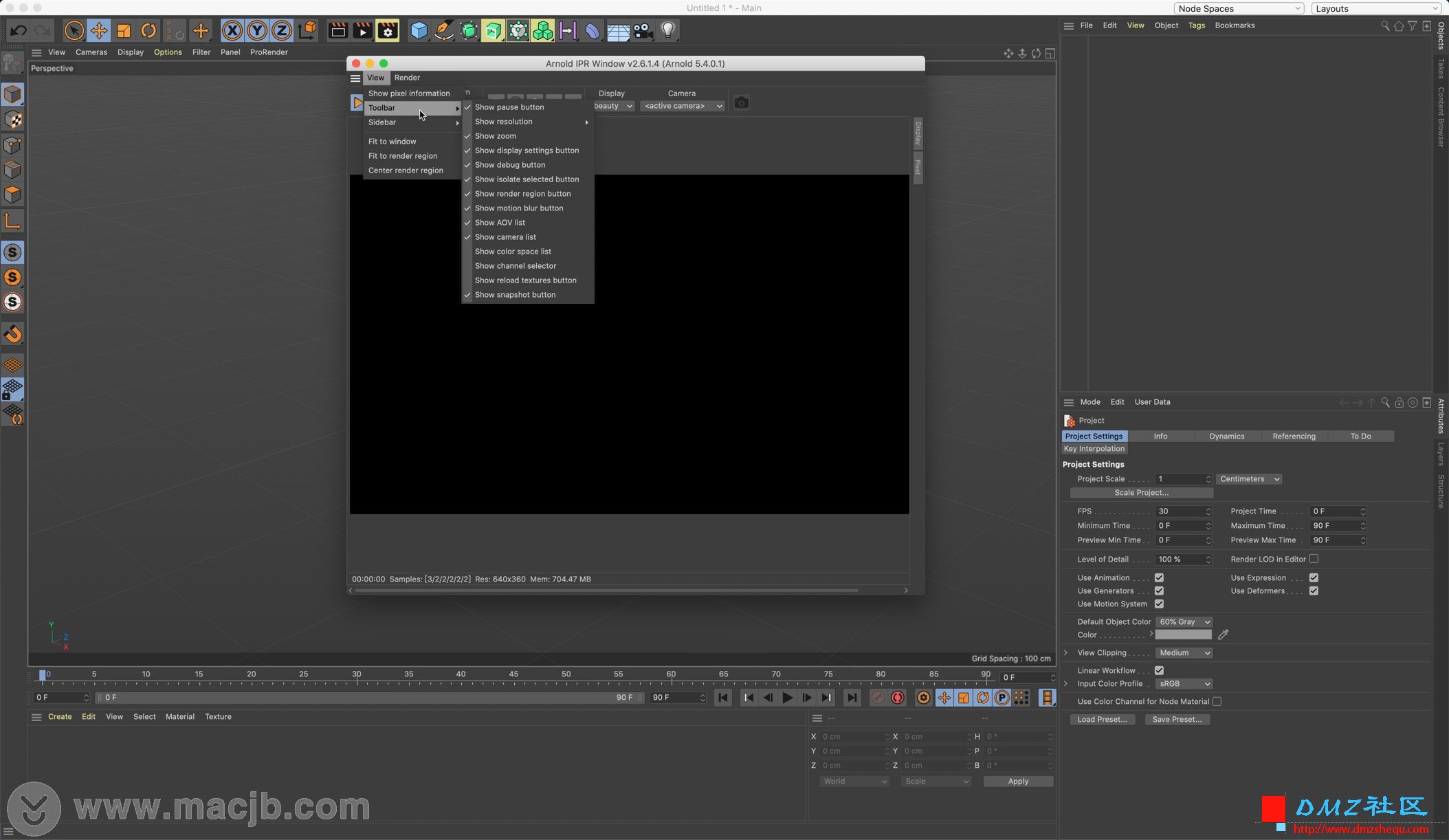Click the Light bulb icon
Viewport: 1449px width, 840px height.
click(x=668, y=30)
